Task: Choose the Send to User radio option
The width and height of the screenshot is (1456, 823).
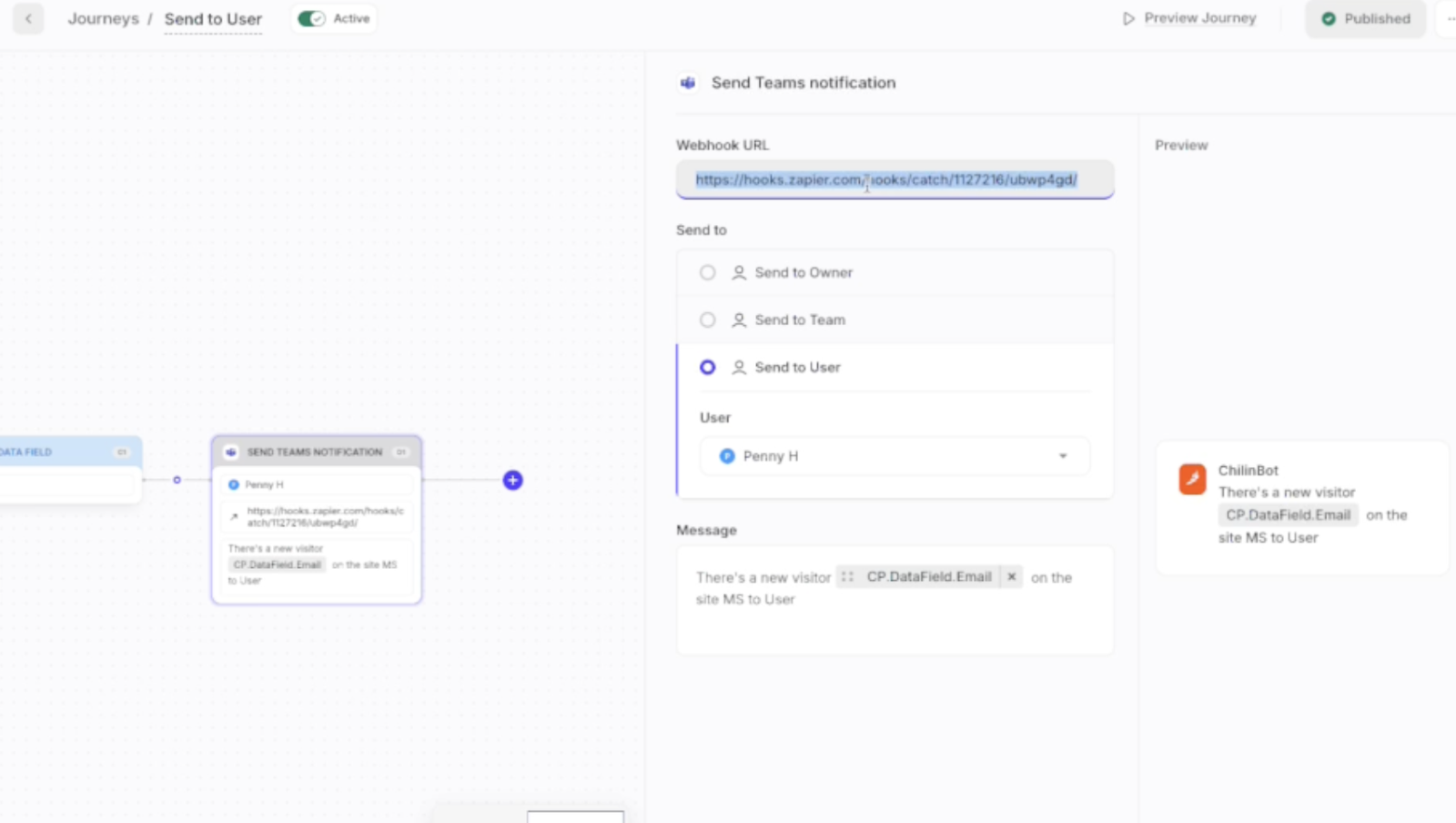Action: 707,367
